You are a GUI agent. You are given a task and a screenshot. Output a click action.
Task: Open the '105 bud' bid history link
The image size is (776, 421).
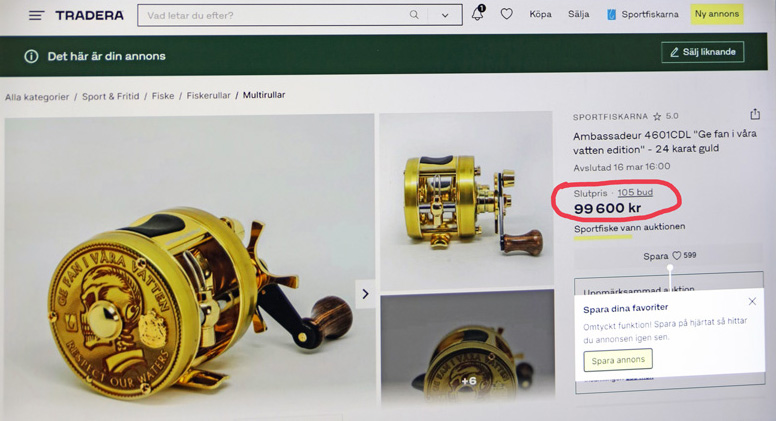click(635, 192)
